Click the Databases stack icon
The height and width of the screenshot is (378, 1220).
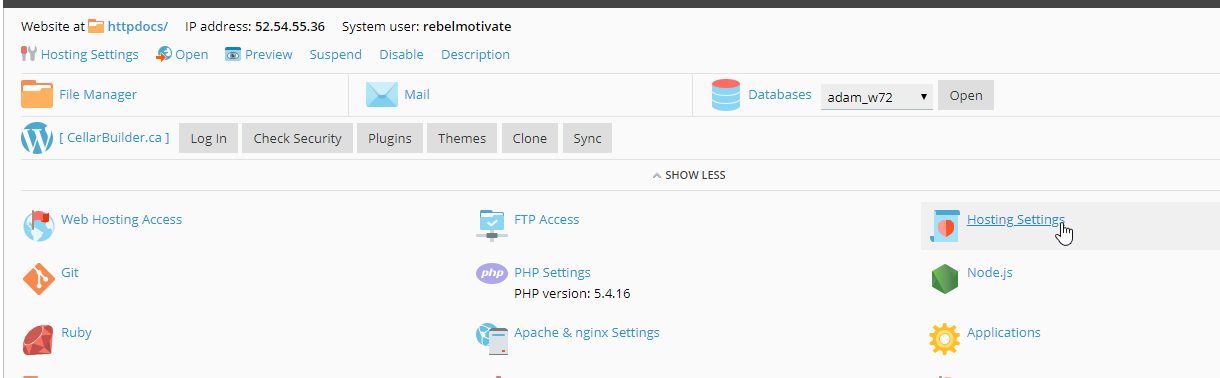tap(726, 95)
